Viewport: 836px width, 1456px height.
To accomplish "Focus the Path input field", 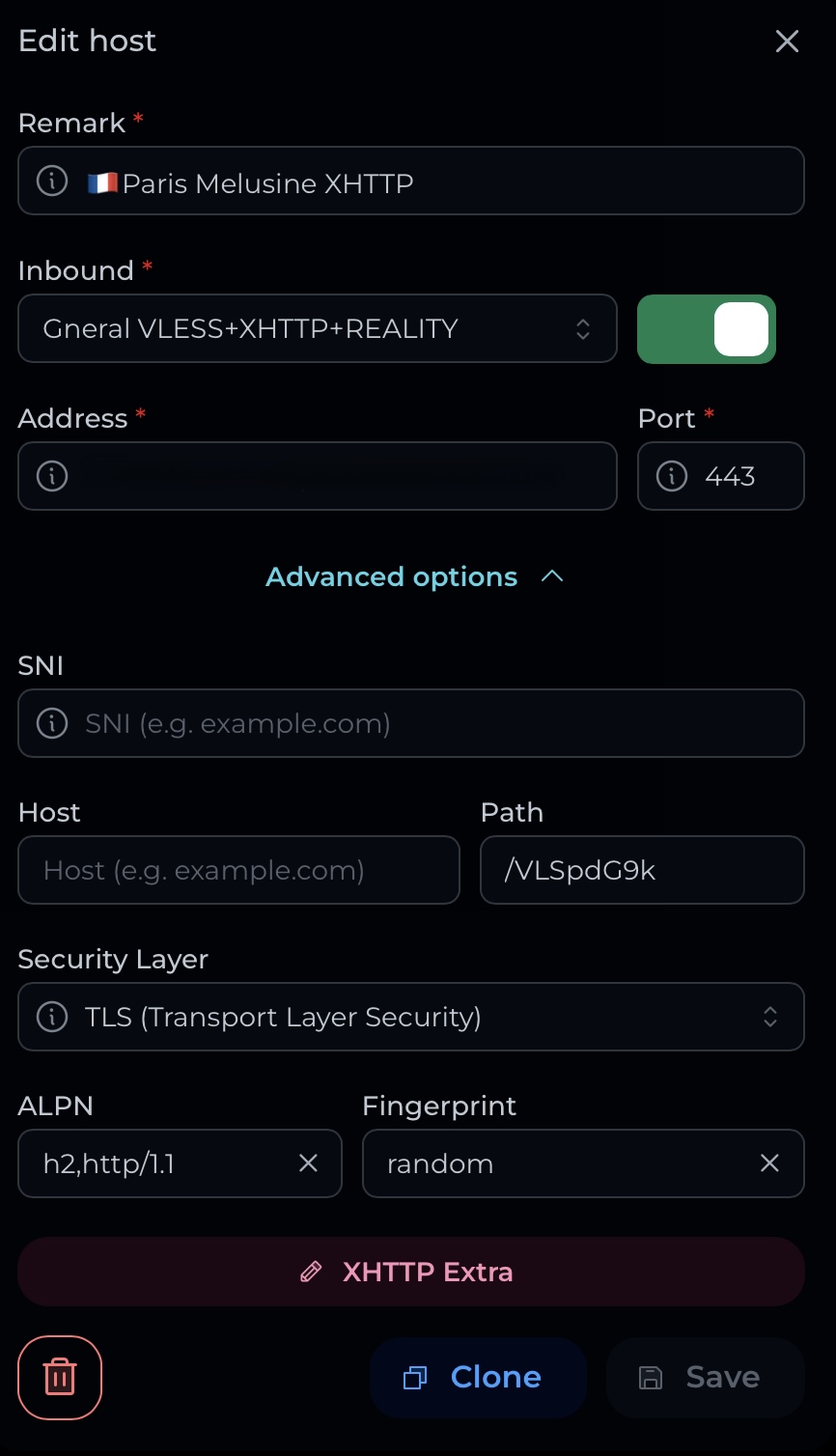I will (x=642, y=870).
